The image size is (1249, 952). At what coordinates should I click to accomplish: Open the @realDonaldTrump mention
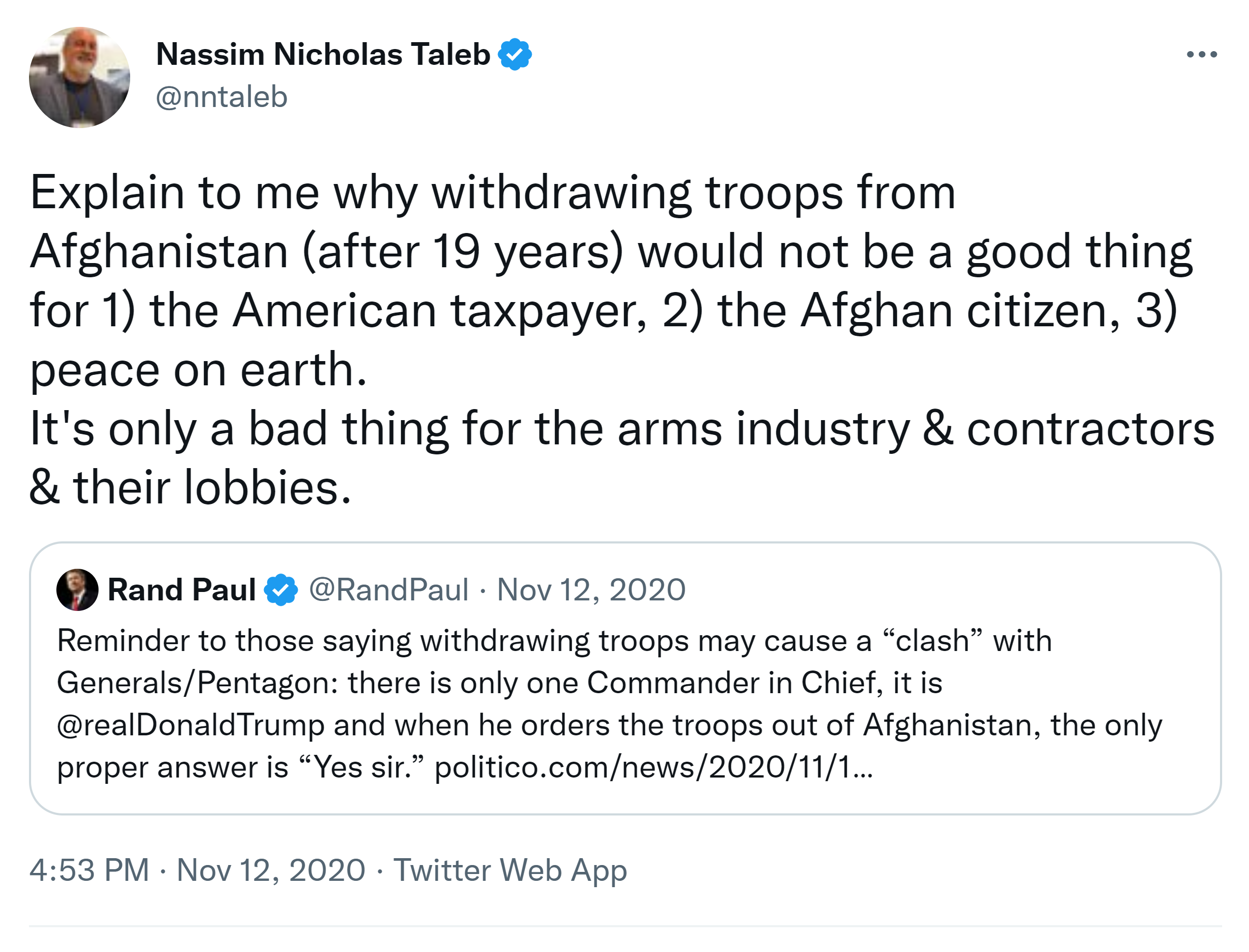(x=190, y=725)
